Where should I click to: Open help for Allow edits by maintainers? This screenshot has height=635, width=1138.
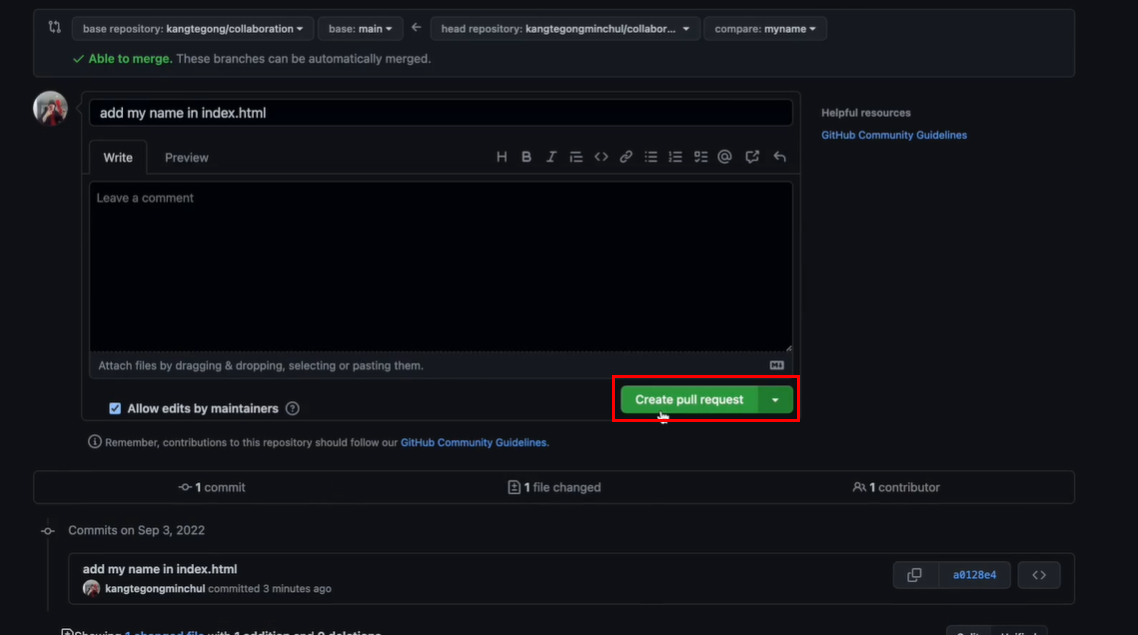pos(292,409)
